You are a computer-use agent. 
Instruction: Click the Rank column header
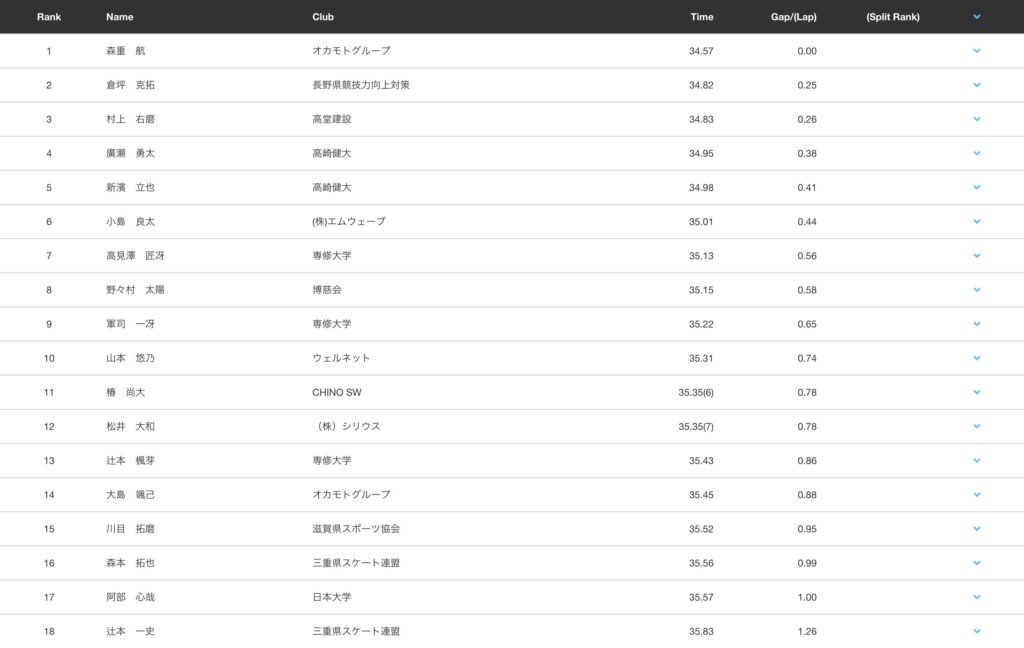49,17
